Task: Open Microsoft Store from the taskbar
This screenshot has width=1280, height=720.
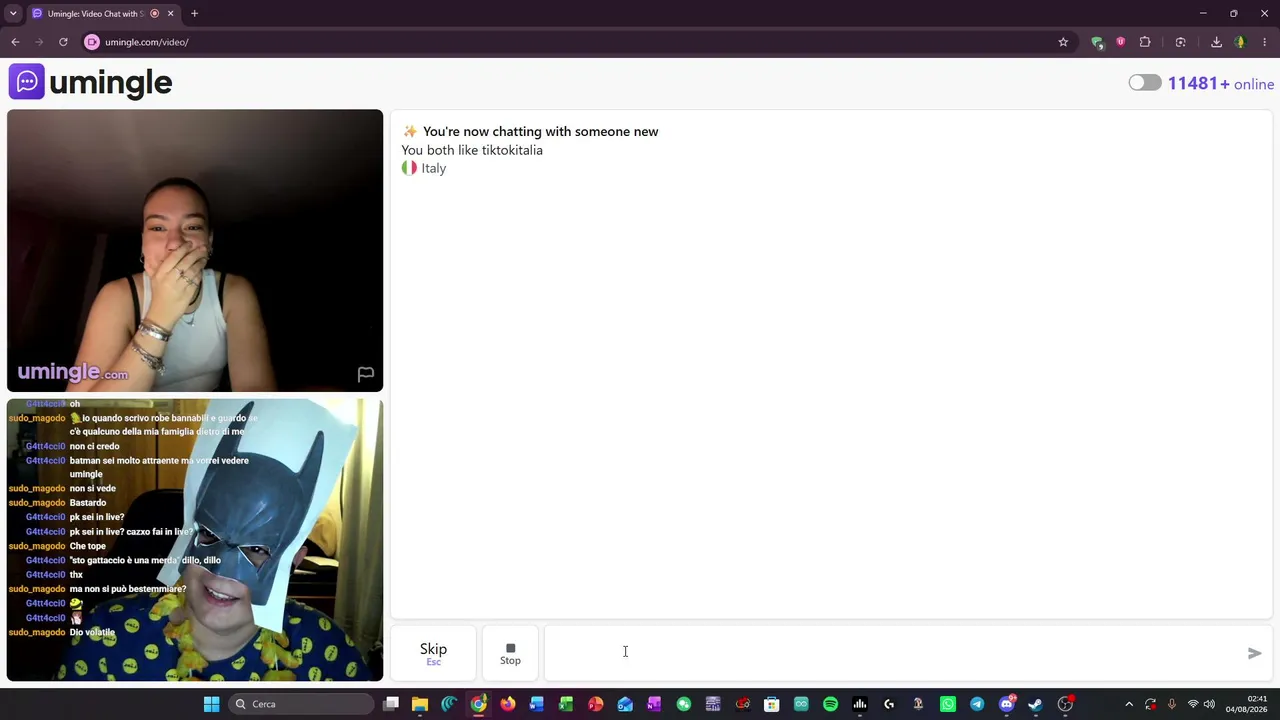Action: pyautogui.click(x=772, y=704)
